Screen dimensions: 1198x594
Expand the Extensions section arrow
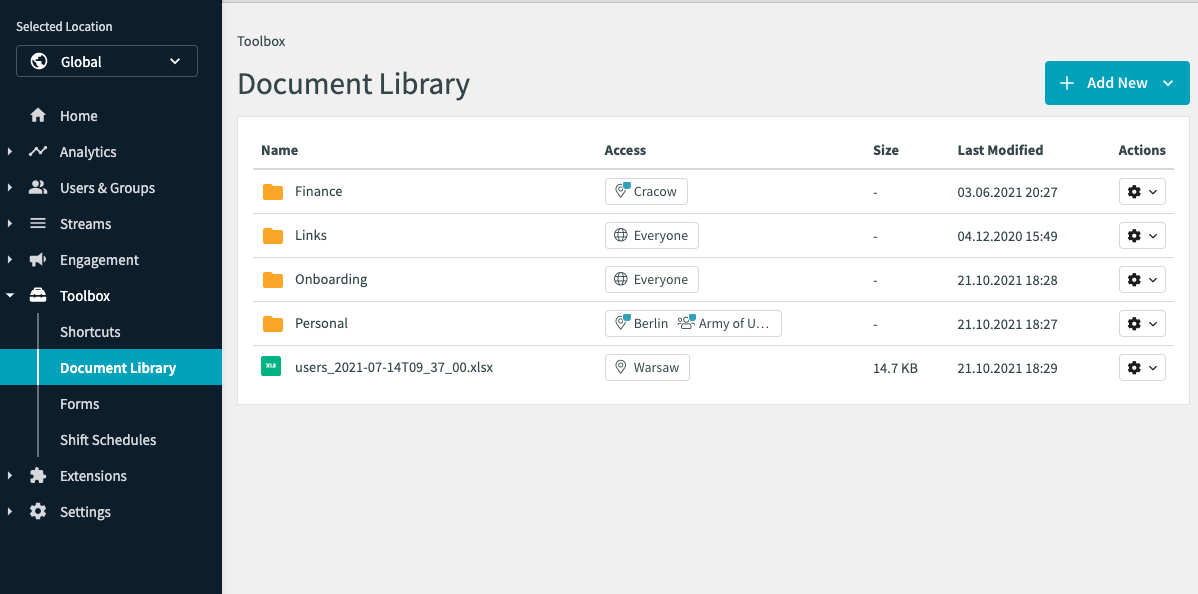pyautogui.click(x=10, y=476)
